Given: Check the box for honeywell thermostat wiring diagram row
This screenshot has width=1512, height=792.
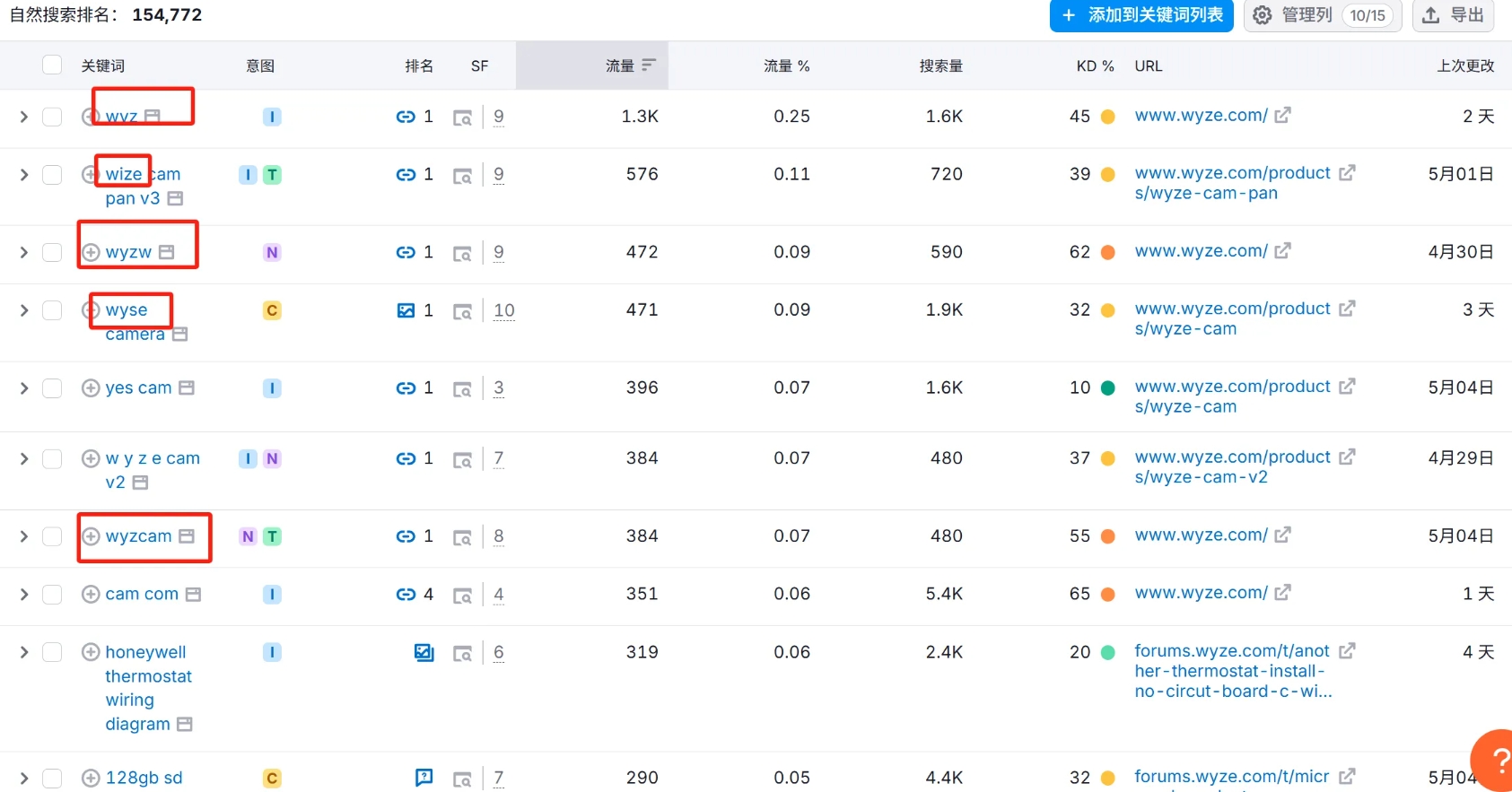Looking at the screenshot, I should (52, 652).
